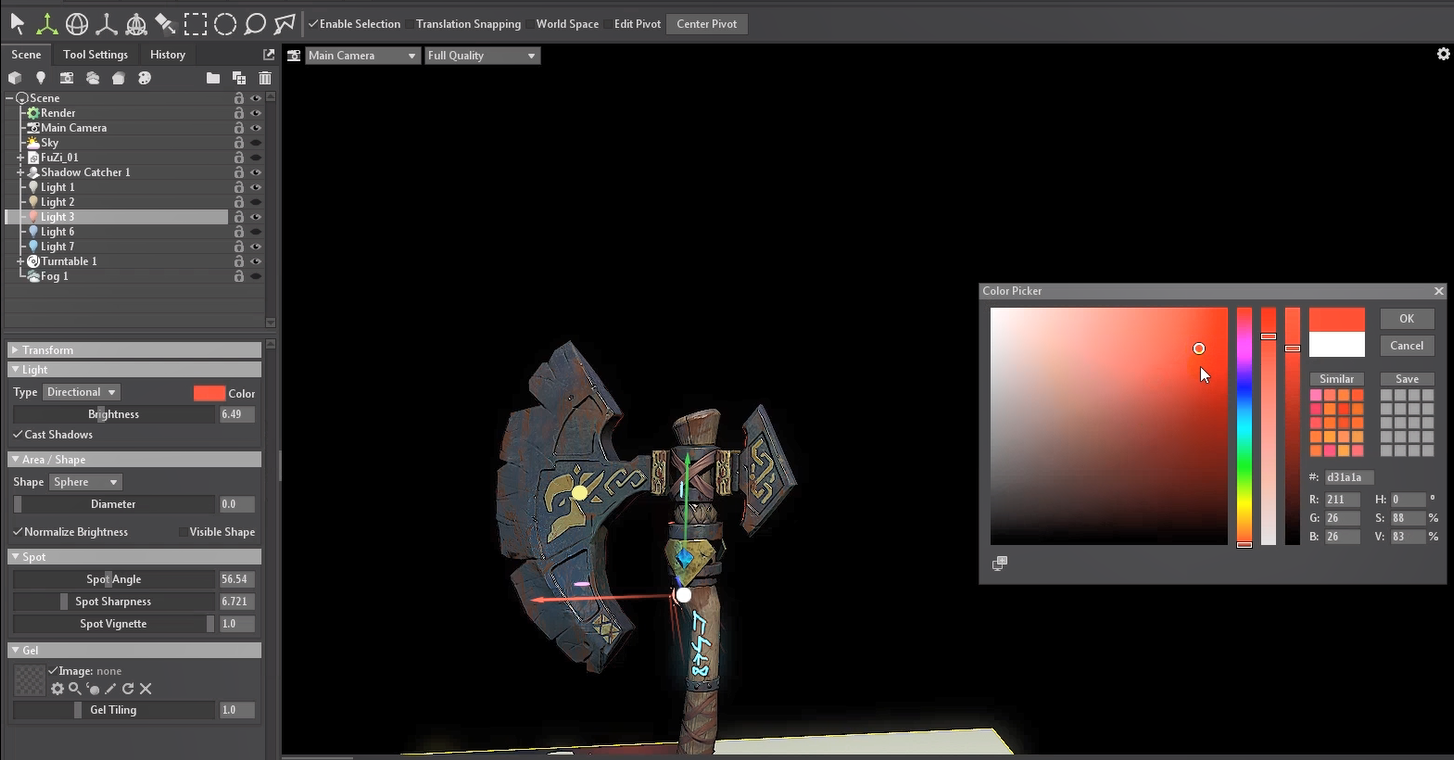Toggle visibility eye for Light 1
This screenshot has width=1454, height=760.
pyautogui.click(x=256, y=187)
